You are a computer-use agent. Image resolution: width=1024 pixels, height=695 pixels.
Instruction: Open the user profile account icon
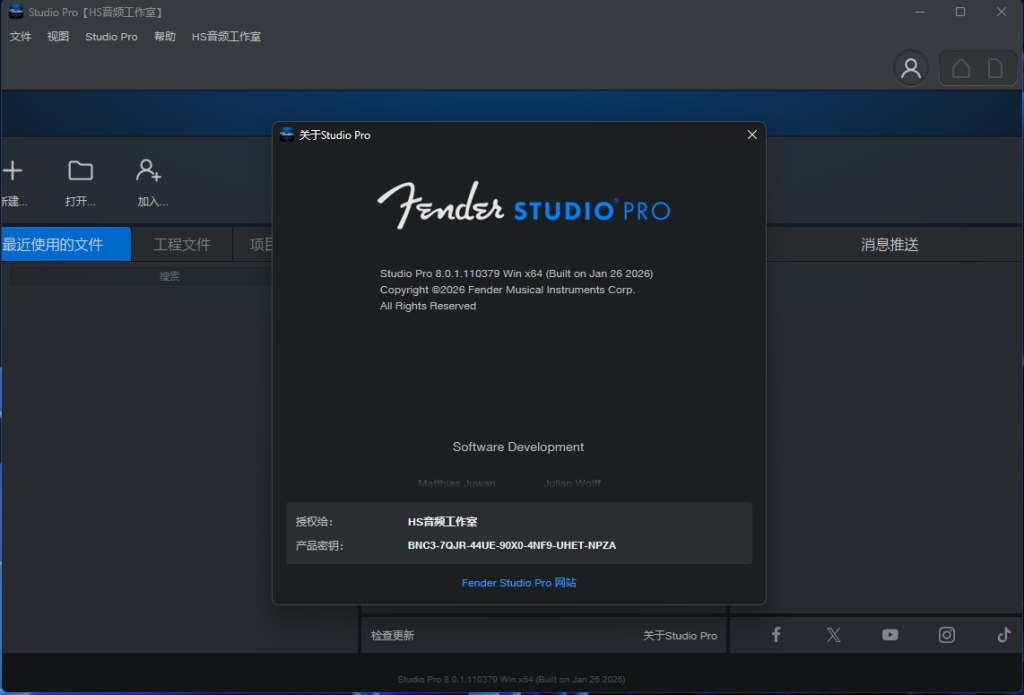coord(910,67)
